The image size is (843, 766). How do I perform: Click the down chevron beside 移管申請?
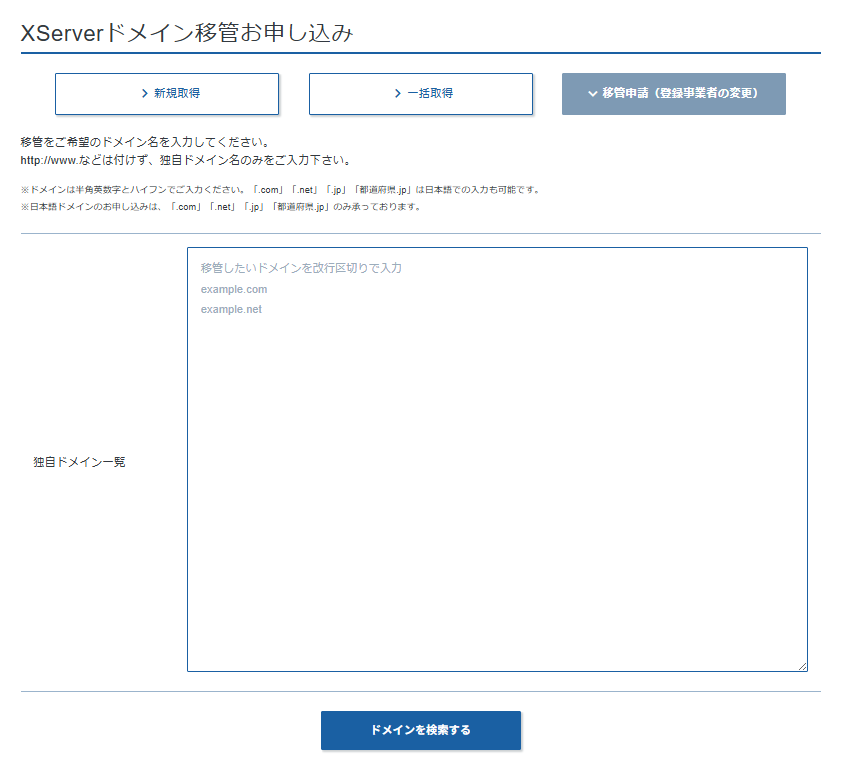593,94
